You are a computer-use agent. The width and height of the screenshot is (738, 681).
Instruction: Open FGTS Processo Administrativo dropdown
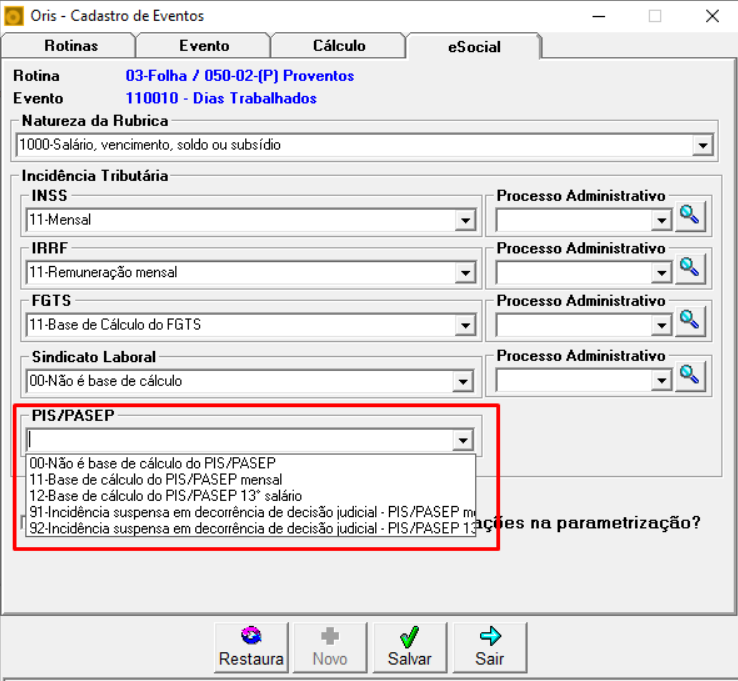661,325
